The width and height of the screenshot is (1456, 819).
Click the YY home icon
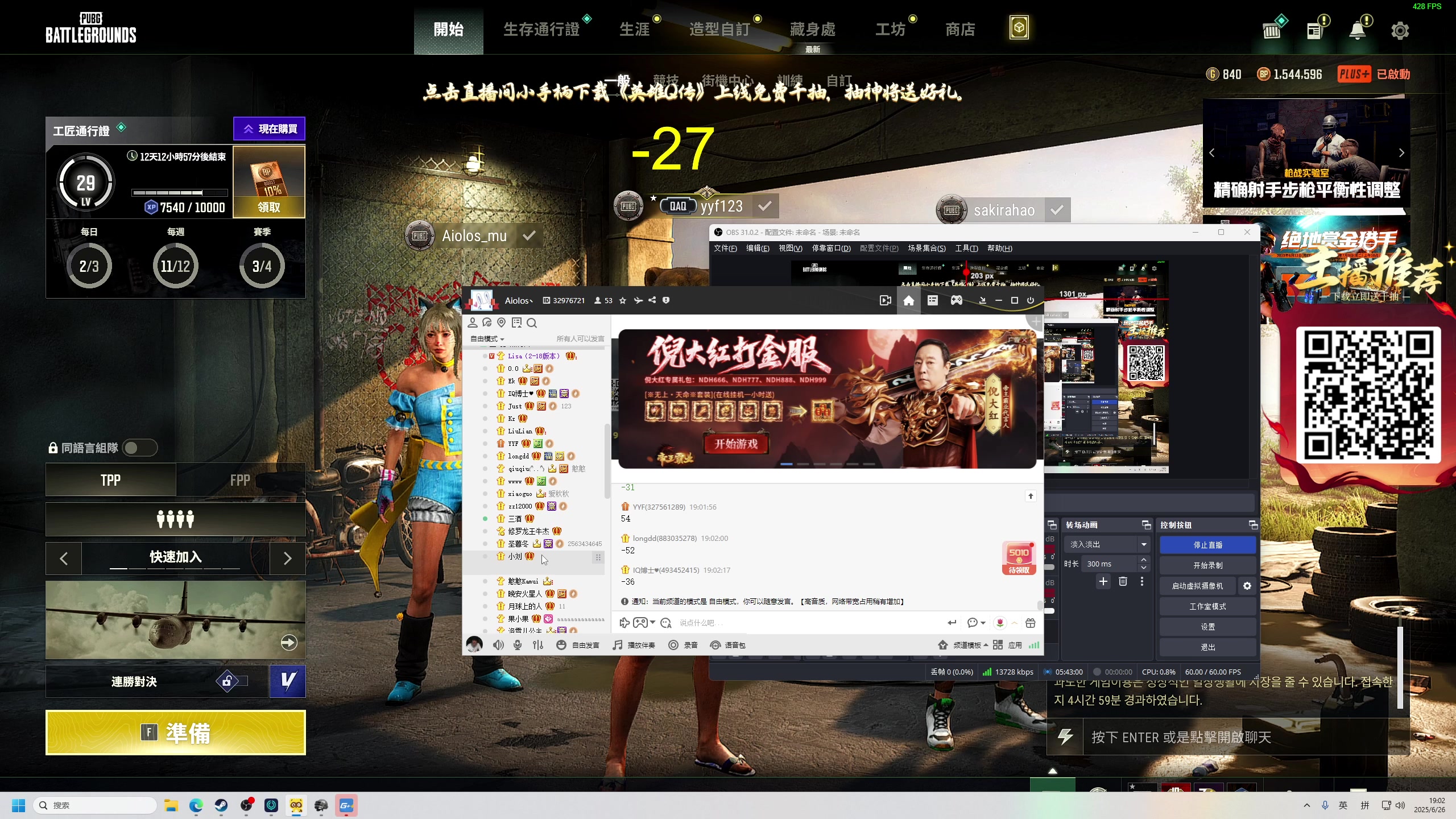[x=909, y=300]
